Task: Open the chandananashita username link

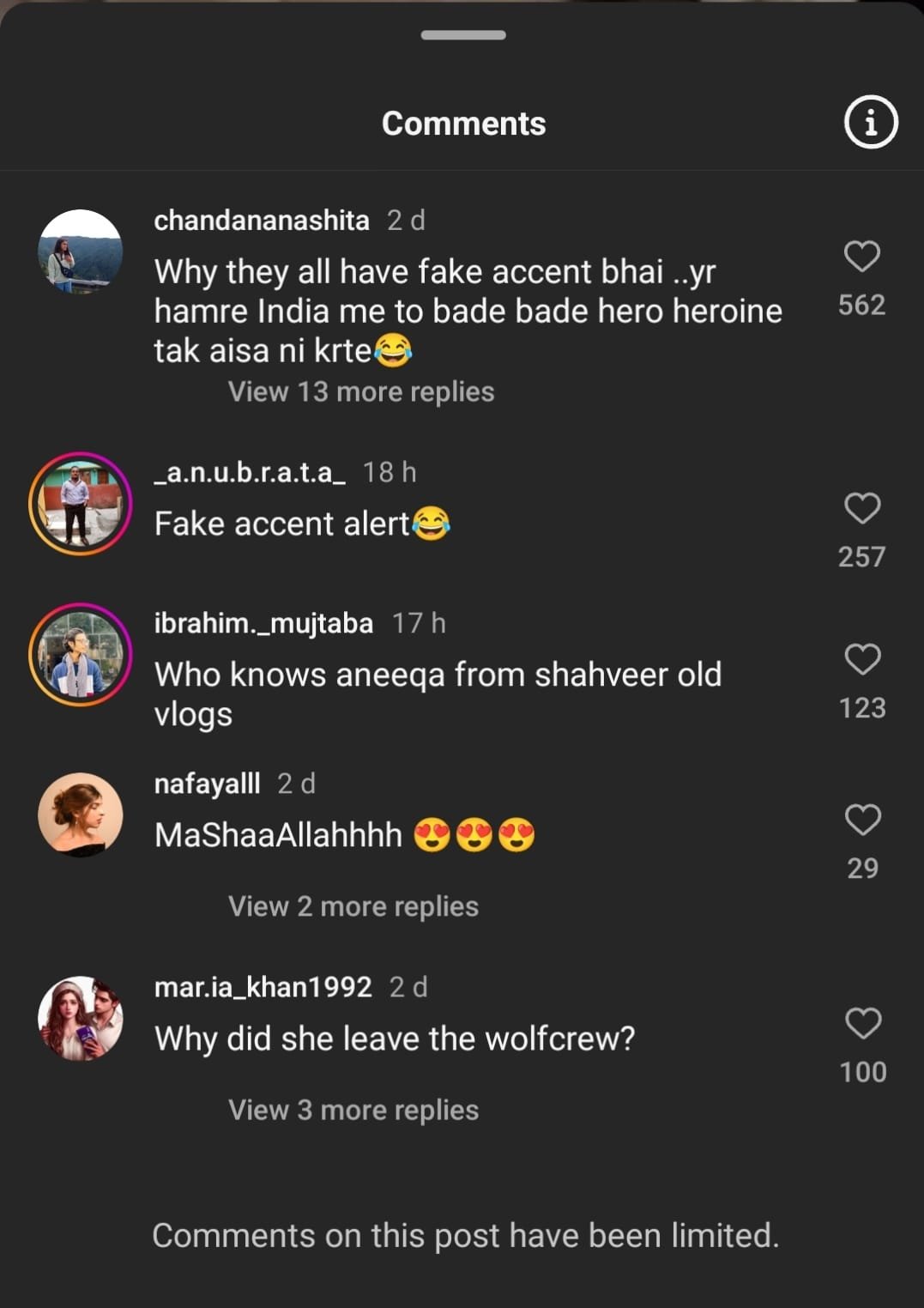Action: [x=262, y=221]
